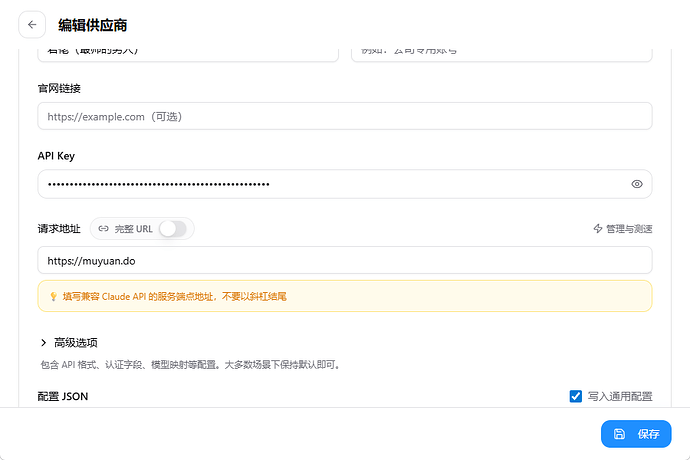Click the link icon beside 完整 URL
Image resolution: width=690 pixels, height=460 pixels.
pyautogui.click(x=103, y=229)
